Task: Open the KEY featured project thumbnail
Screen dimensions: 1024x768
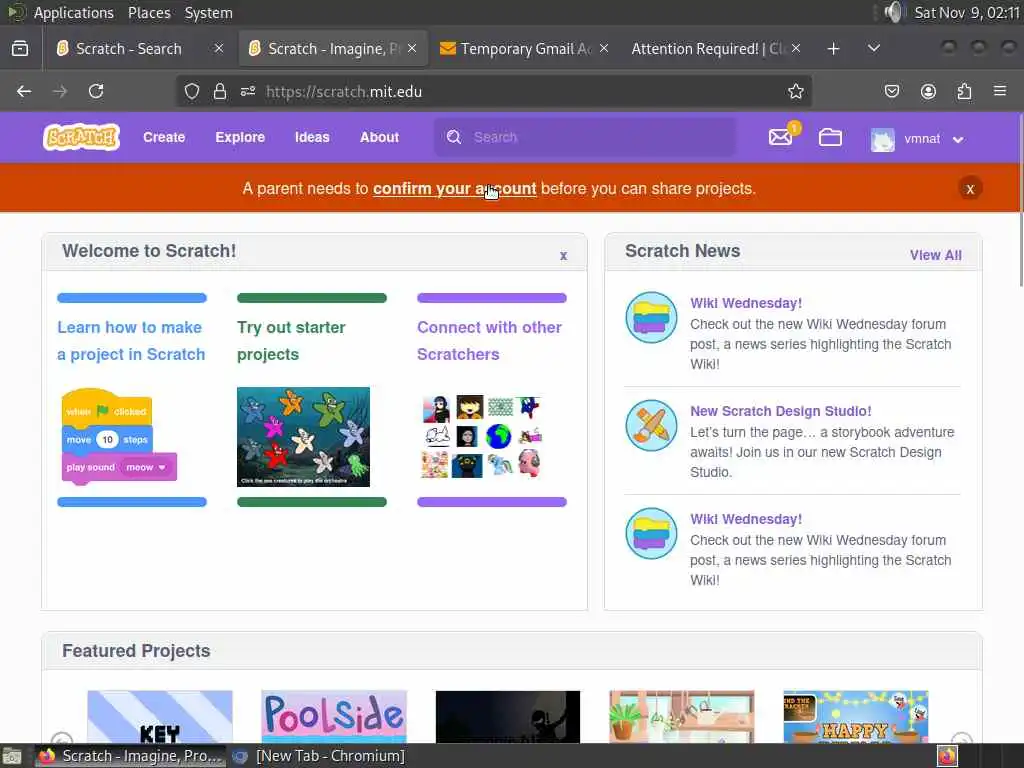Action: (x=160, y=716)
